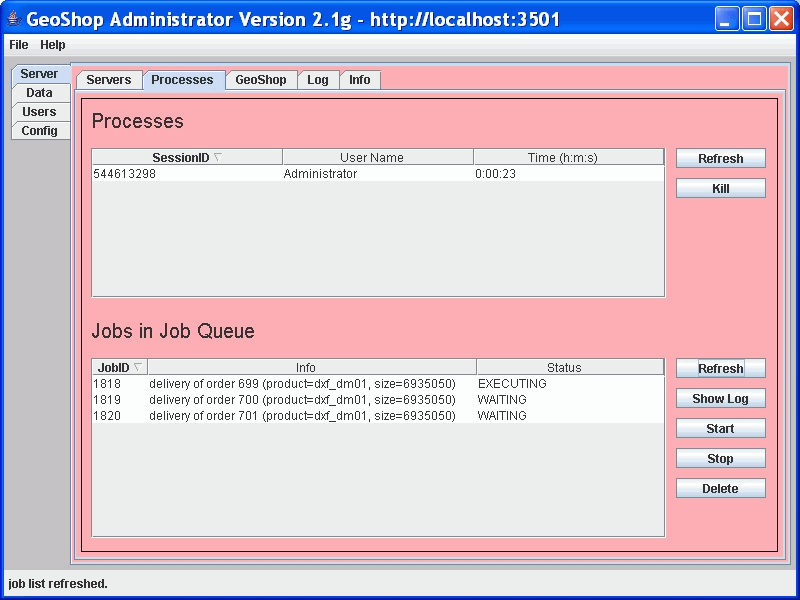
Task: Click delivery of order 699 info
Action: pos(312,384)
